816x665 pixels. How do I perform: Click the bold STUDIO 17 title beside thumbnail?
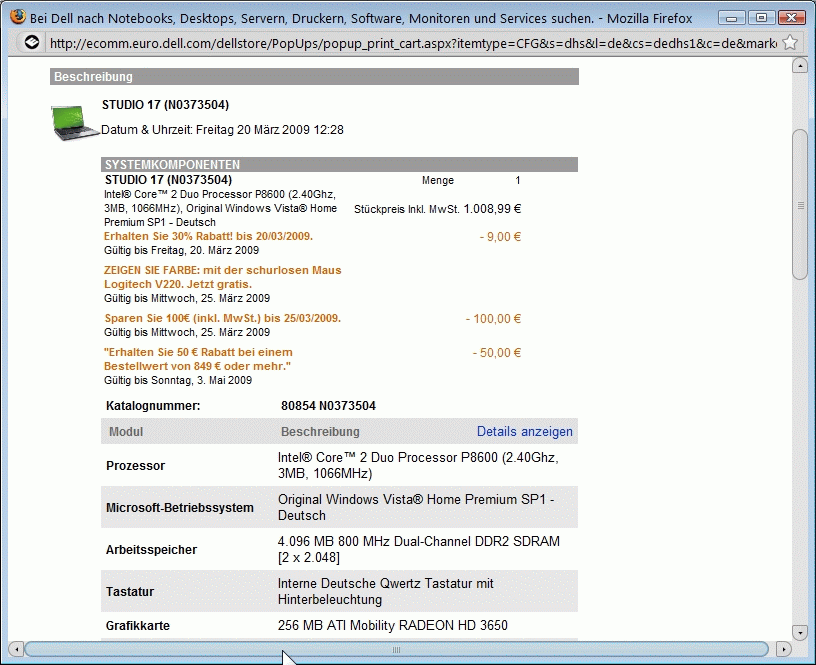click(165, 105)
